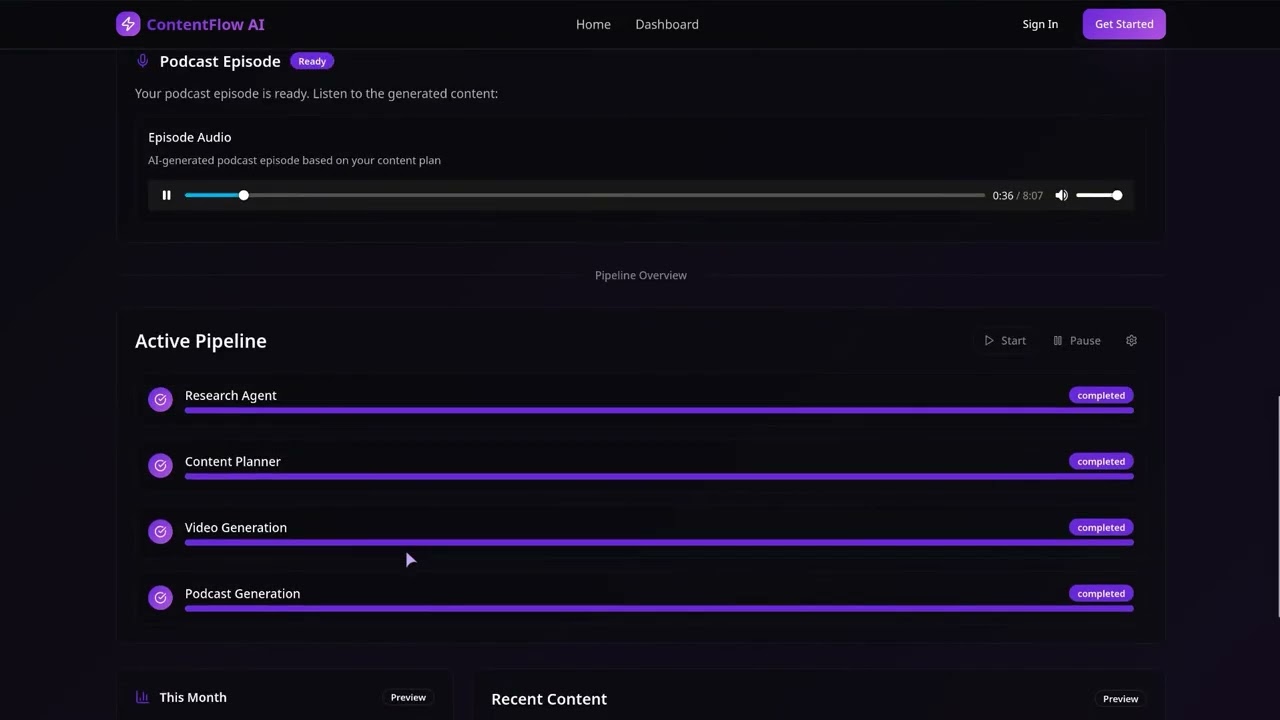Click the Ready badge on Podcast Episode
The width and height of the screenshot is (1280, 720).
(312, 61)
